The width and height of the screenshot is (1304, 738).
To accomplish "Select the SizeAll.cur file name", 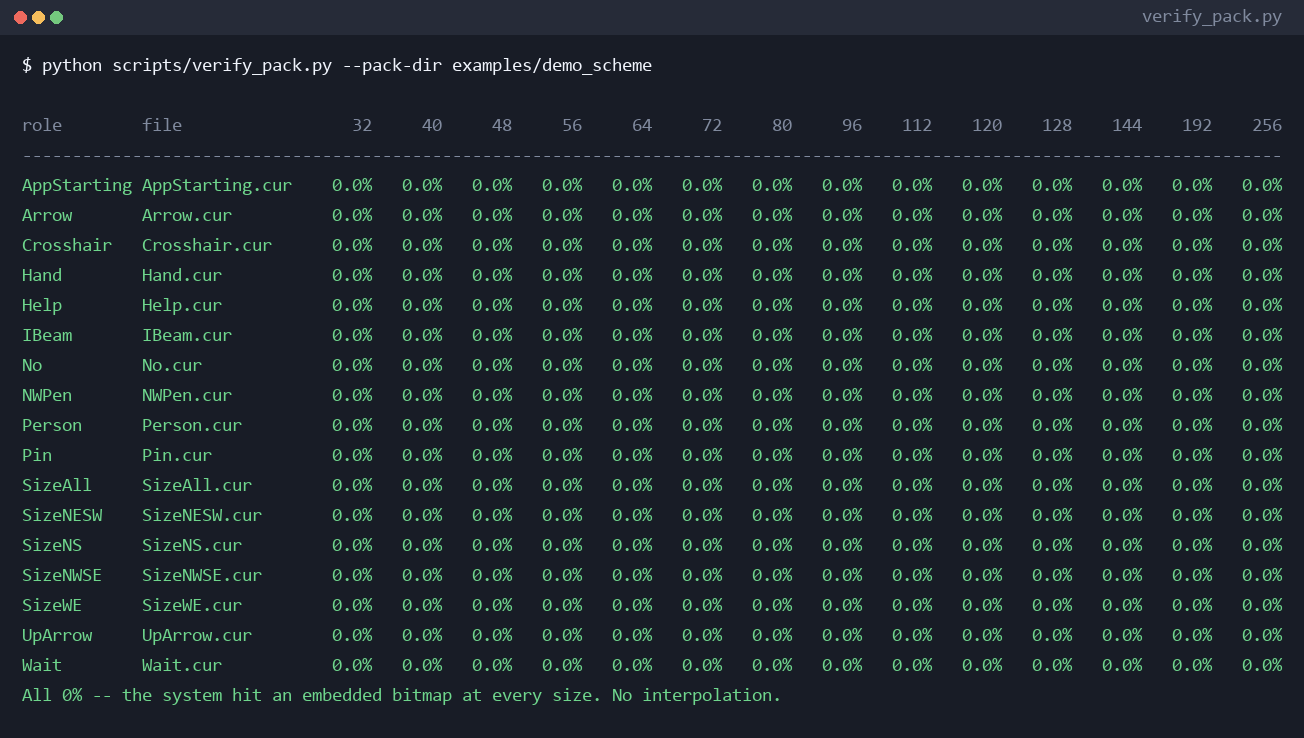I will pyautogui.click(x=197, y=485).
